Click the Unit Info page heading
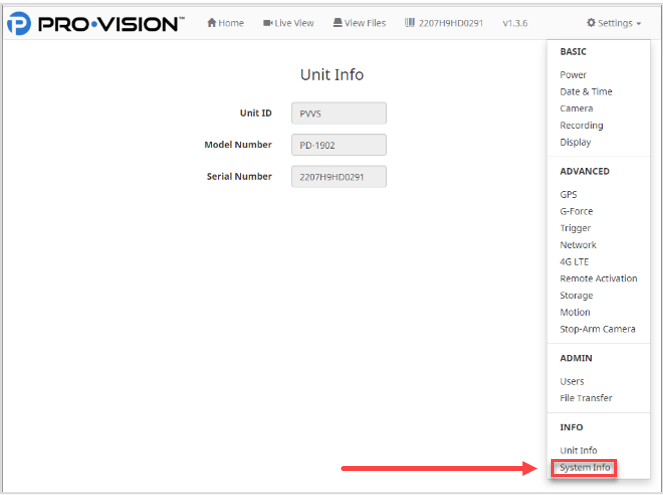Screen dimensions: 663x495 [332, 75]
